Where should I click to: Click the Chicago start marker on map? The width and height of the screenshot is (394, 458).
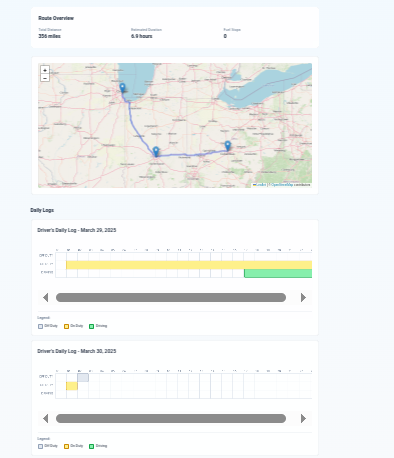122,88
